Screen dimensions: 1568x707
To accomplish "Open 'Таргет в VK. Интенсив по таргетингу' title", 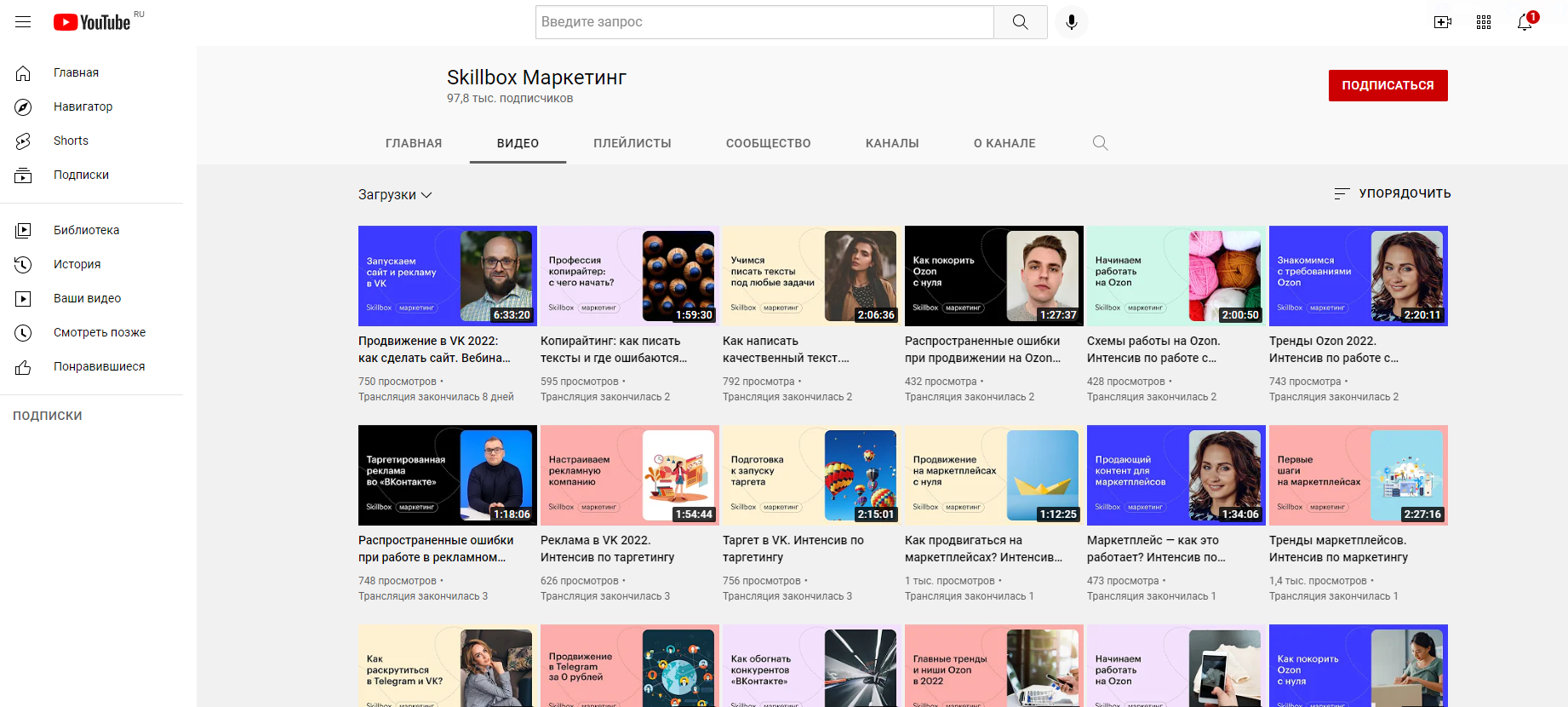I will pyautogui.click(x=793, y=549).
